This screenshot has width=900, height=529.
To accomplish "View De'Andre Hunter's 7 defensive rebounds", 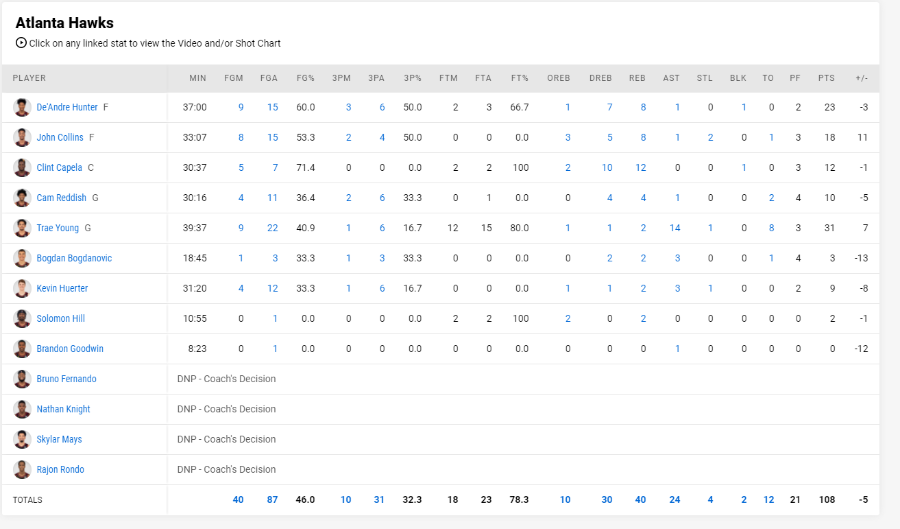I will coord(610,107).
